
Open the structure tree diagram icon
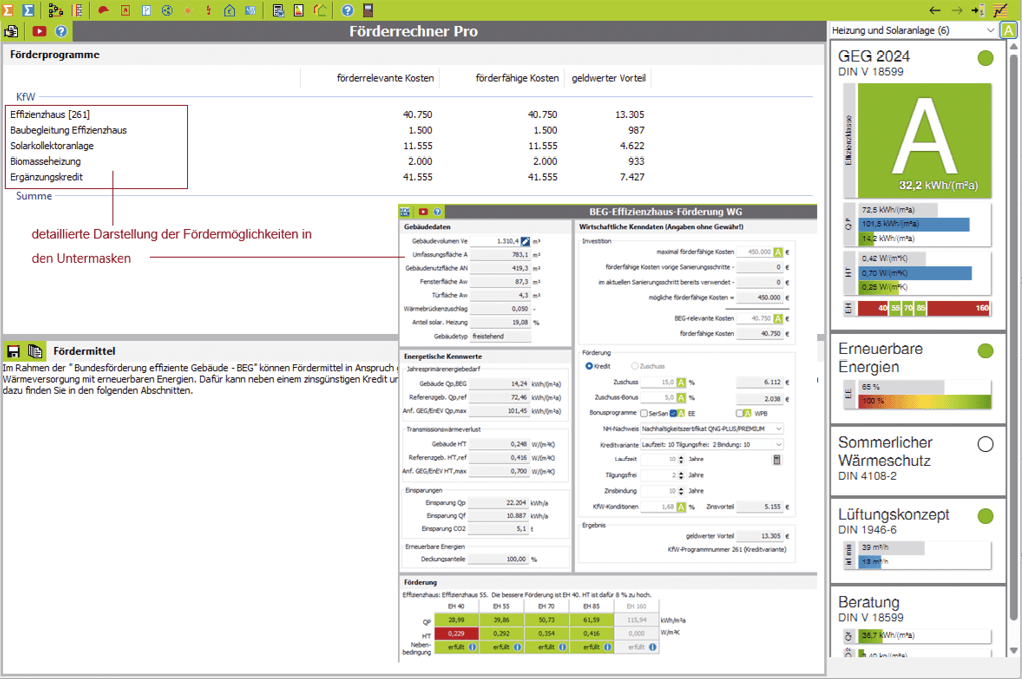click(55, 10)
